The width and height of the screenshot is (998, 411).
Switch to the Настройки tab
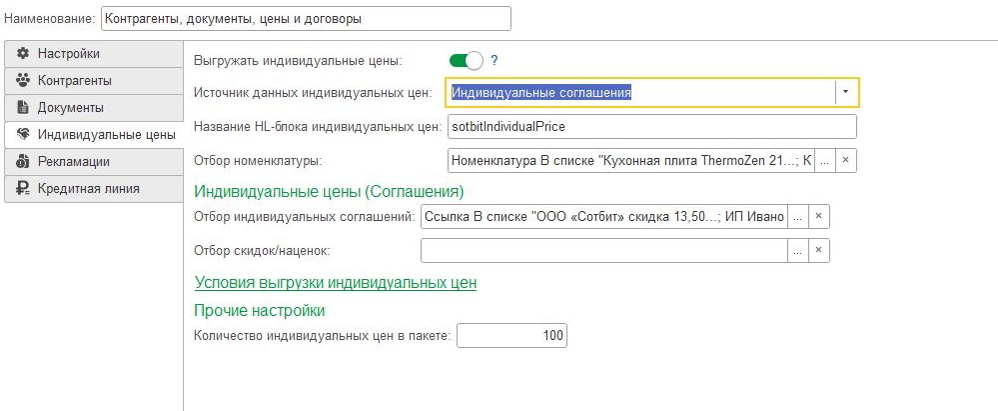tap(94, 53)
